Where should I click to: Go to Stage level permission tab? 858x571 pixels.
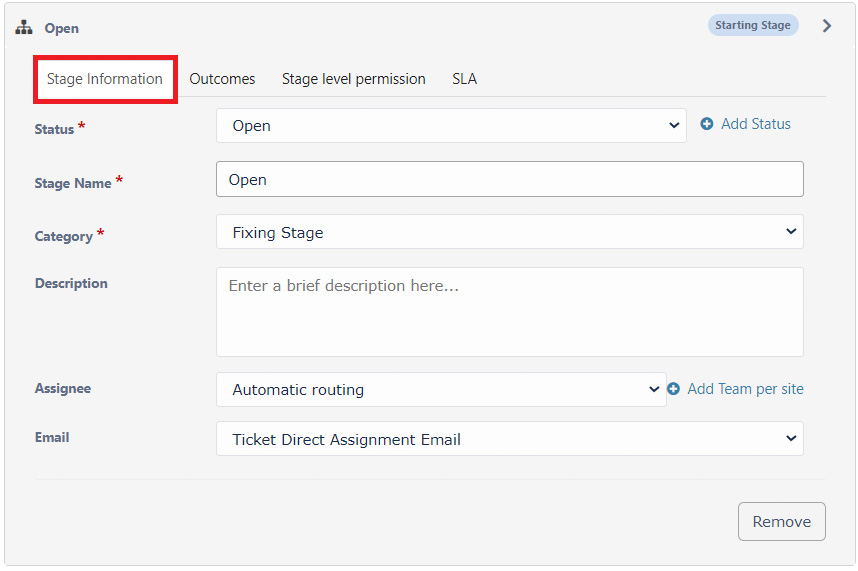353,79
